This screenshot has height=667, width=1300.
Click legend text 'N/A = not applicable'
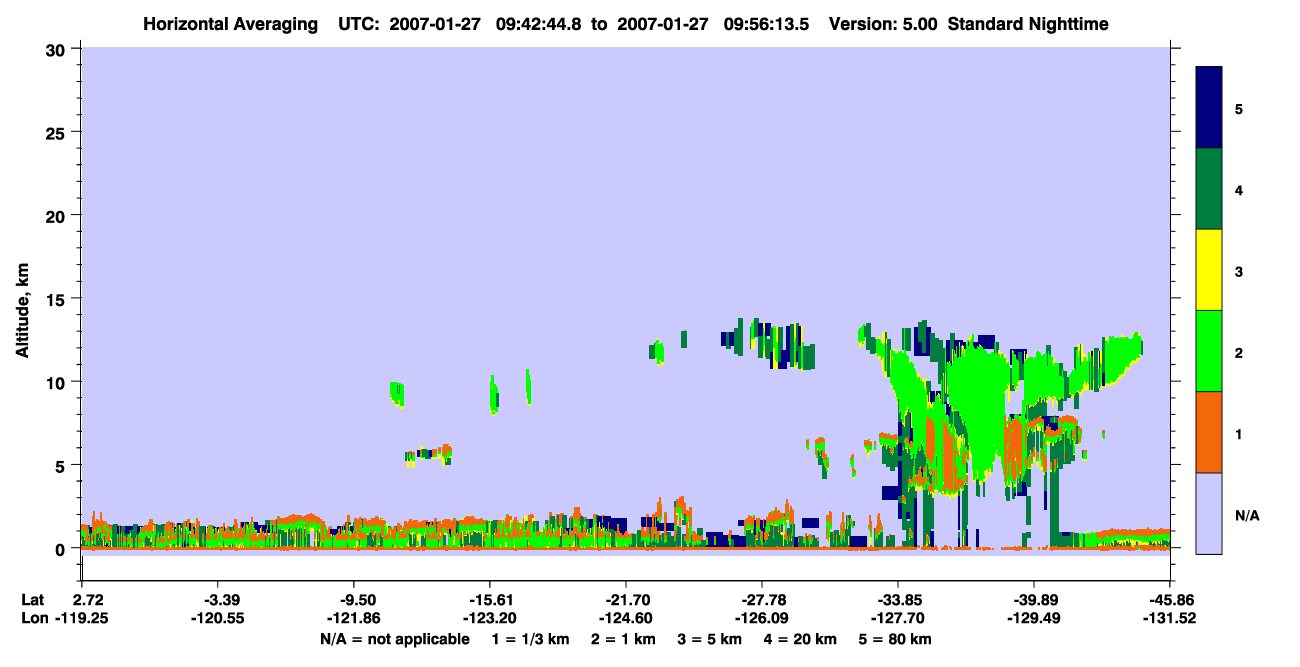pos(394,639)
